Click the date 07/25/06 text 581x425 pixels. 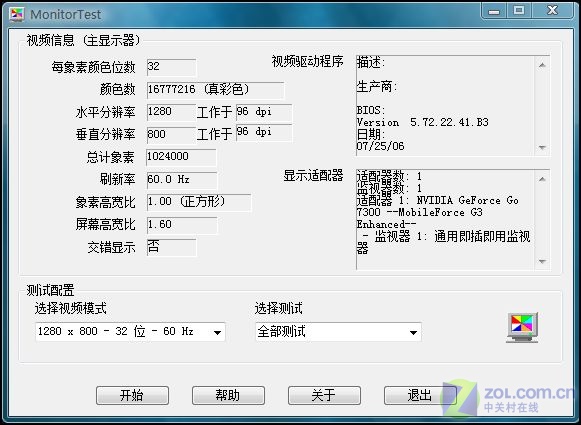(380, 146)
